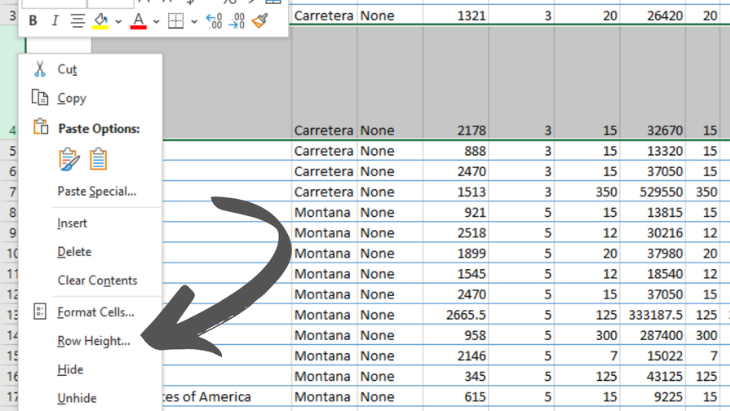Select Clear Contents option
The height and width of the screenshot is (411, 730).
coord(97,280)
